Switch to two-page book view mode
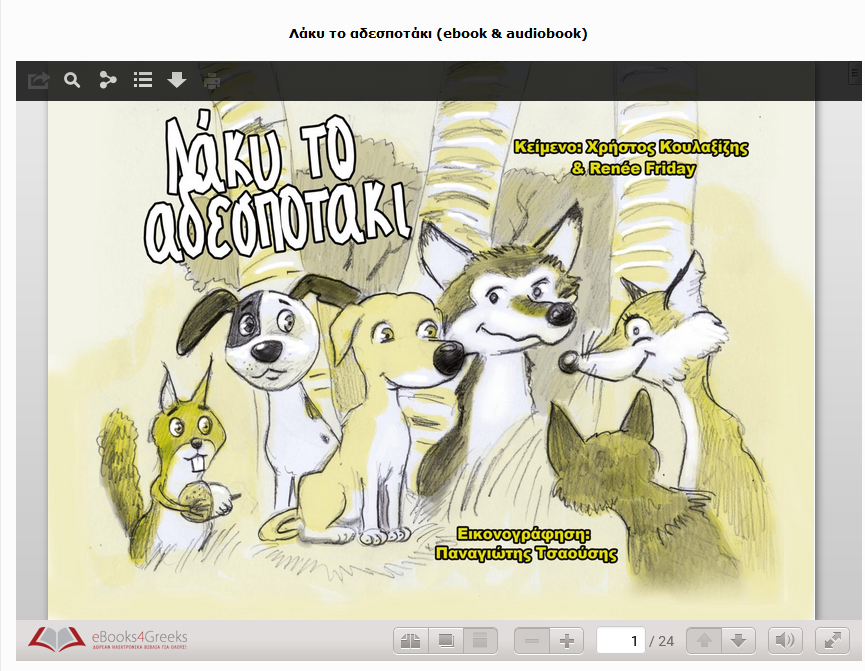The image size is (865, 671). [411, 640]
